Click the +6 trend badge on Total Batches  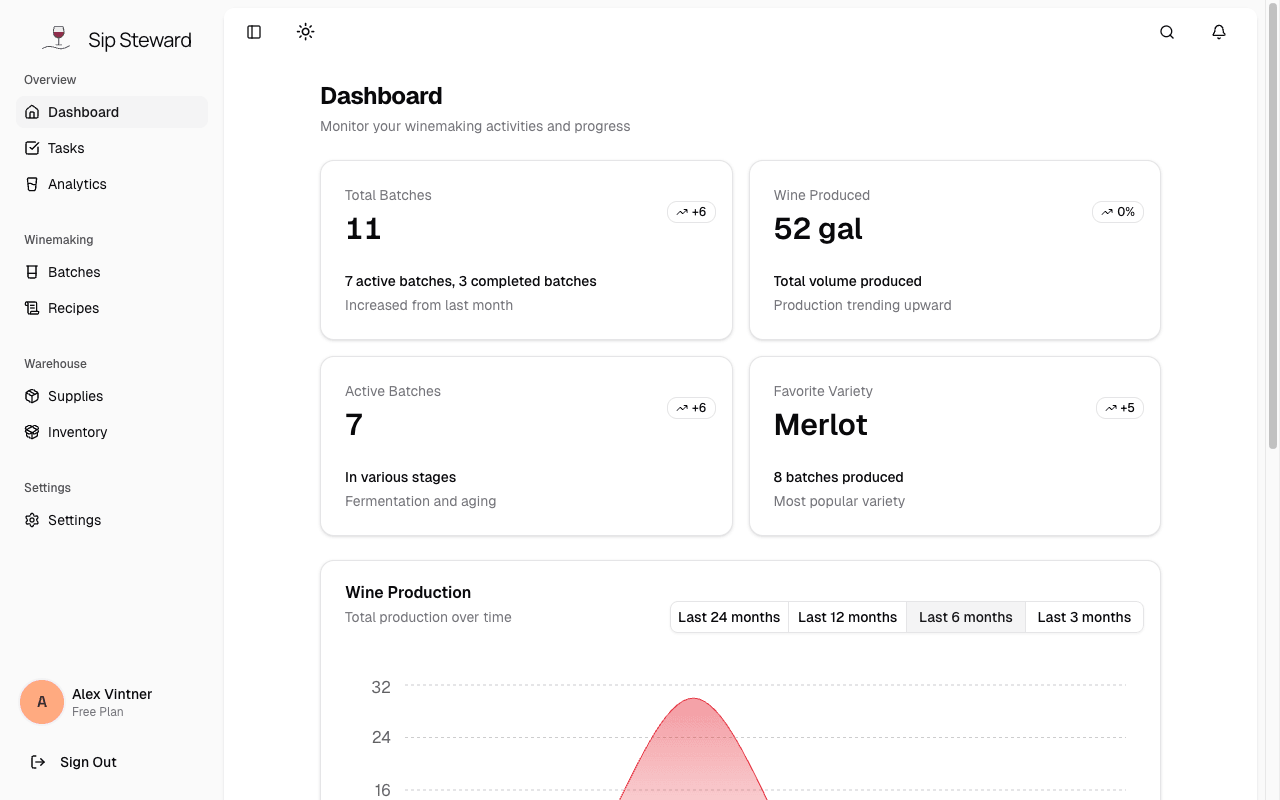691,212
